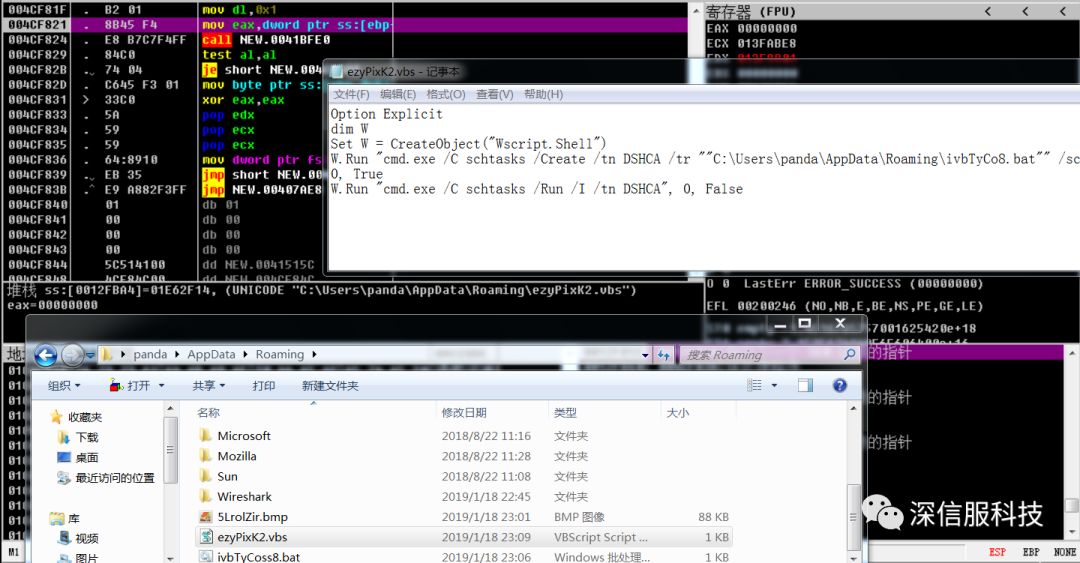Select the call NEW.0041BFE0 disassembly line
1080x563 pixels.
pyautogui.click(x=267, y=40)
